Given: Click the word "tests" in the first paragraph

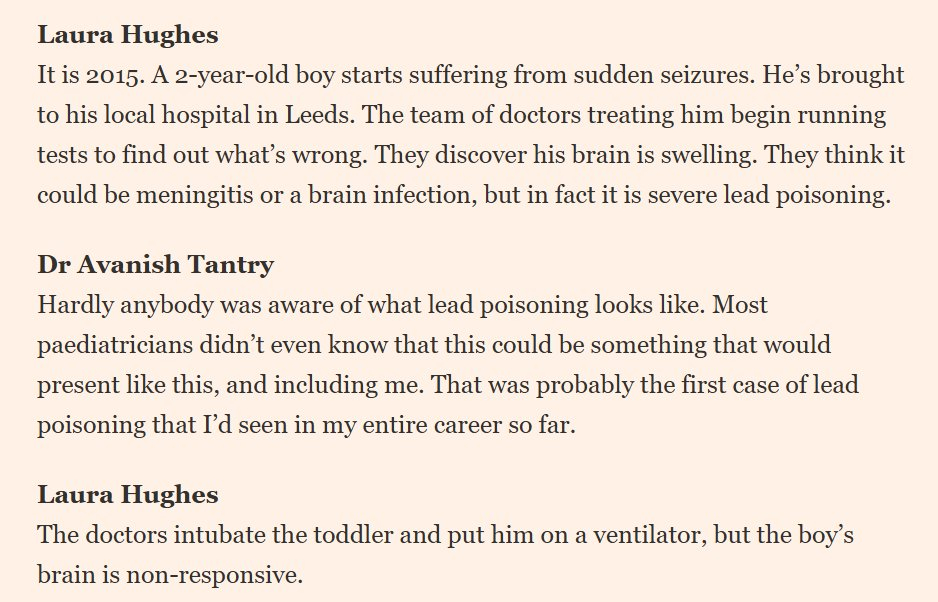Looking at the screenshot, I should pos(63,155).
